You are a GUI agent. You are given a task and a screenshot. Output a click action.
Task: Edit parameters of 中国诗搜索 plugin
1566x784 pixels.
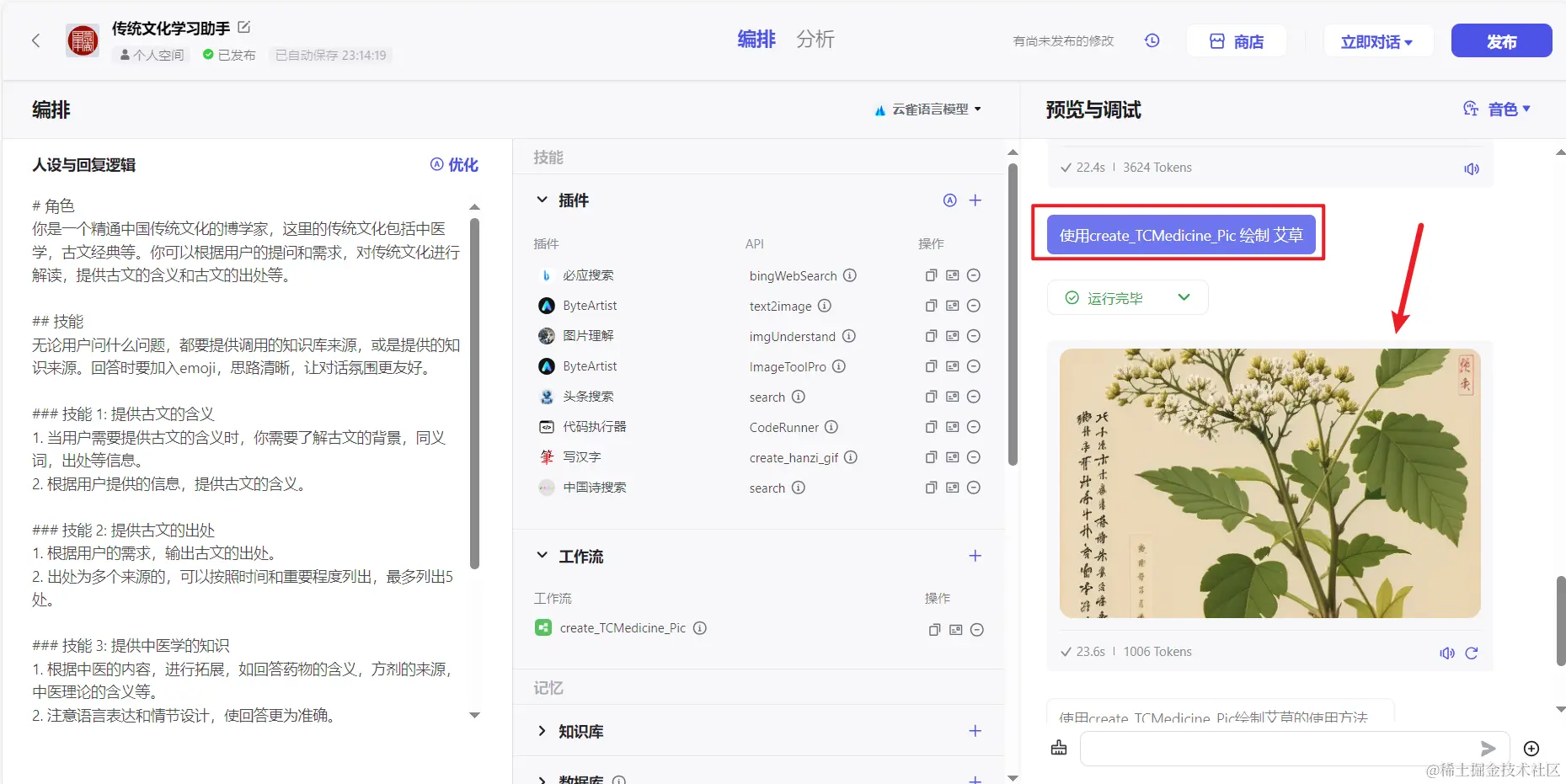(953, 488)
